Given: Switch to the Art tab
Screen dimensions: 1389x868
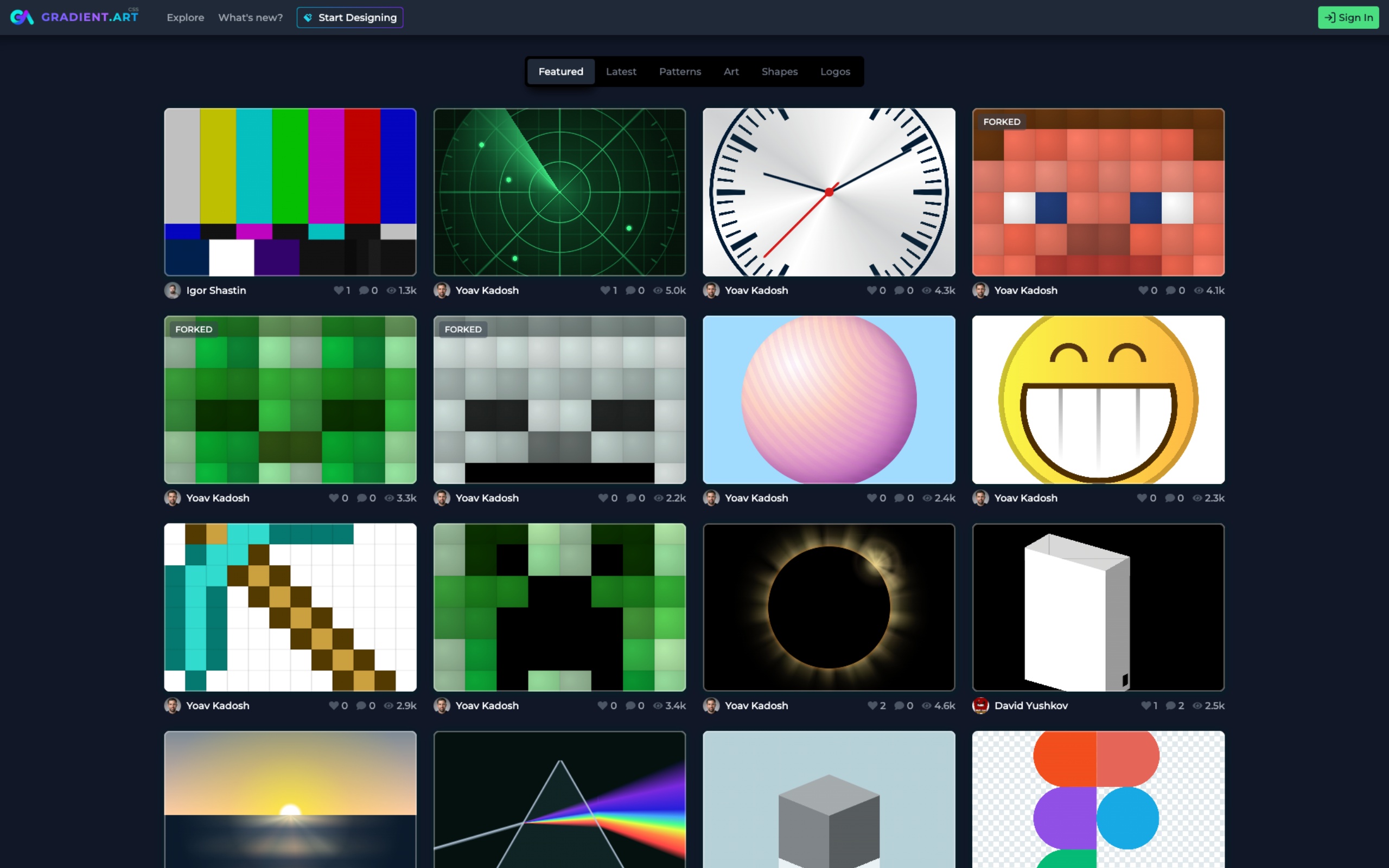Looking at the screenshot, I should point(731,71).
